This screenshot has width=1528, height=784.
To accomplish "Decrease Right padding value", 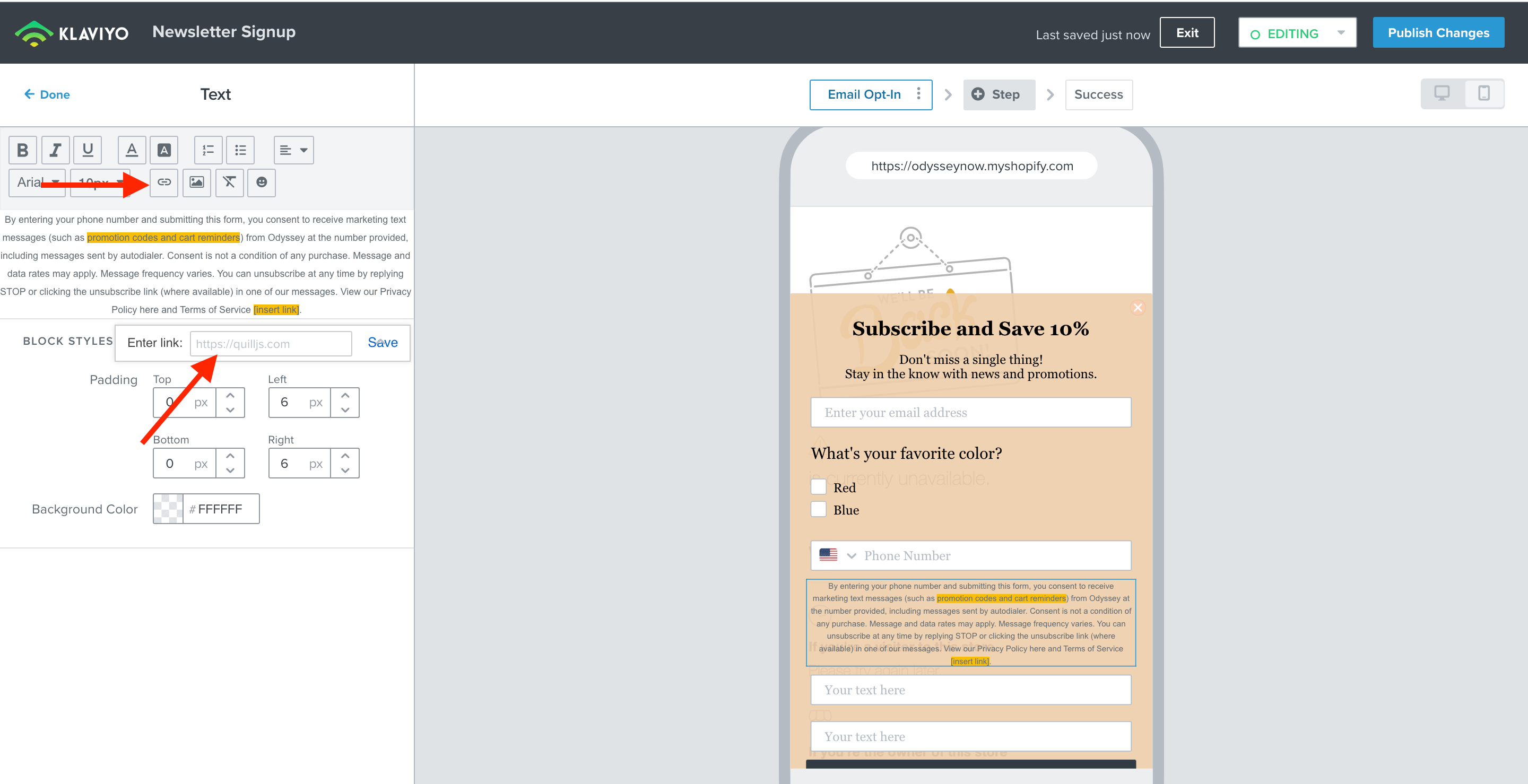I will click(x=345, y=471).
